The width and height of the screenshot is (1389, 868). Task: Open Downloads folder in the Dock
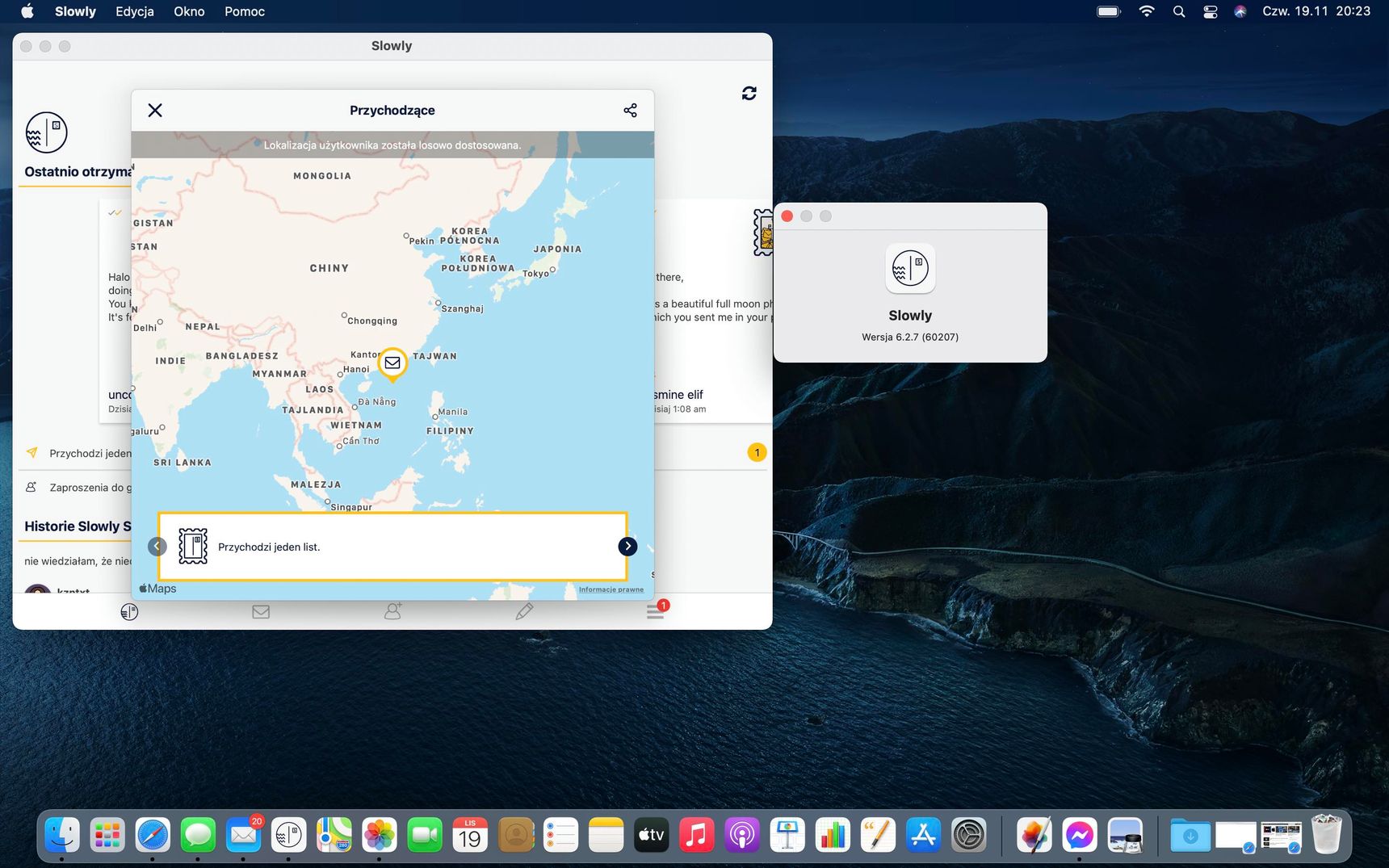1190,835
